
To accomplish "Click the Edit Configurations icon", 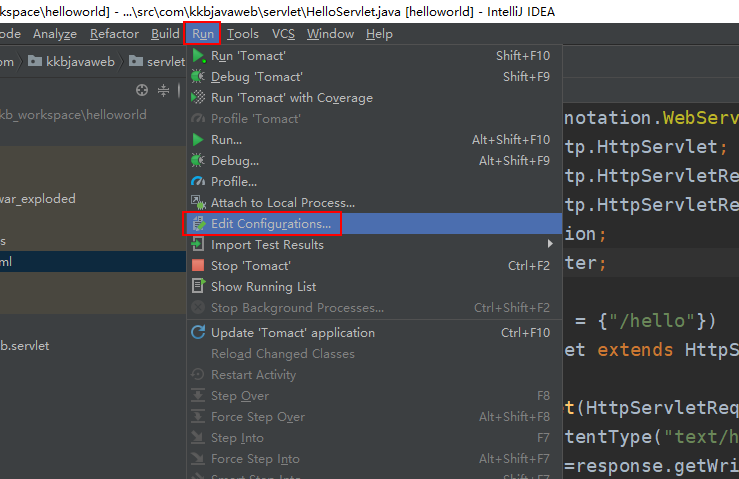I will (199, 223).
